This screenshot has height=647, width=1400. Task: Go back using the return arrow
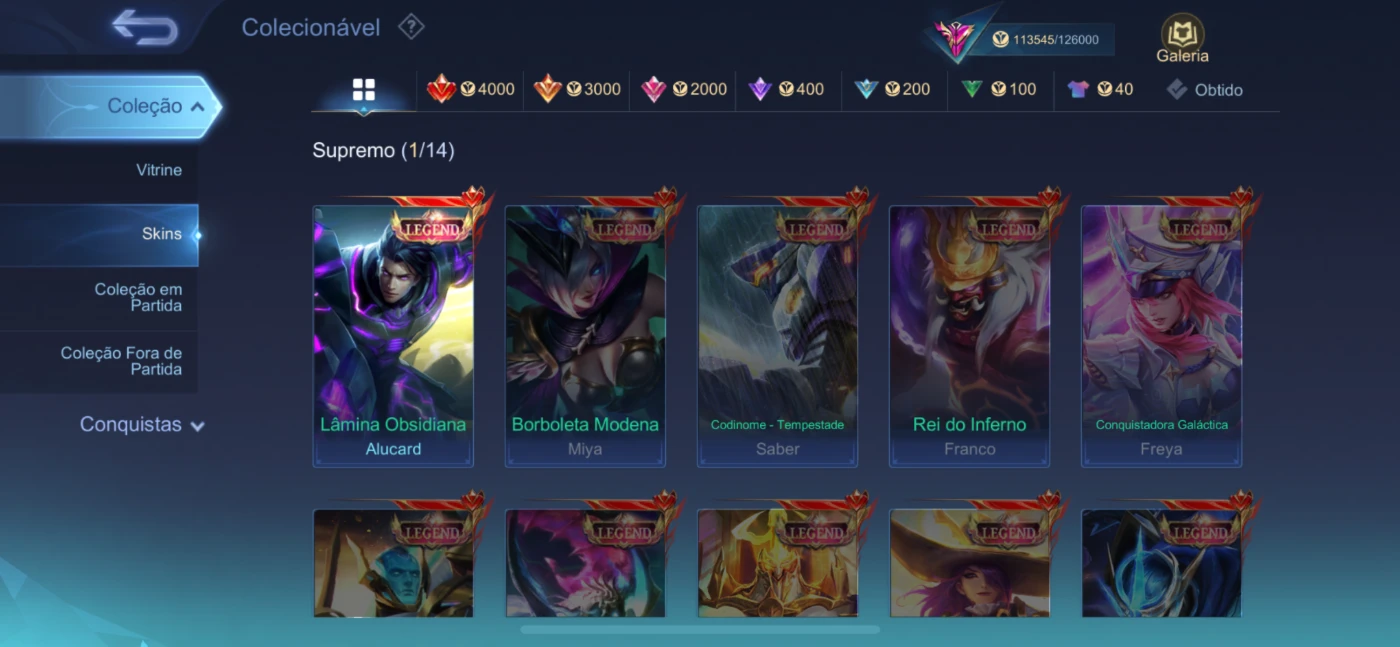145,27
